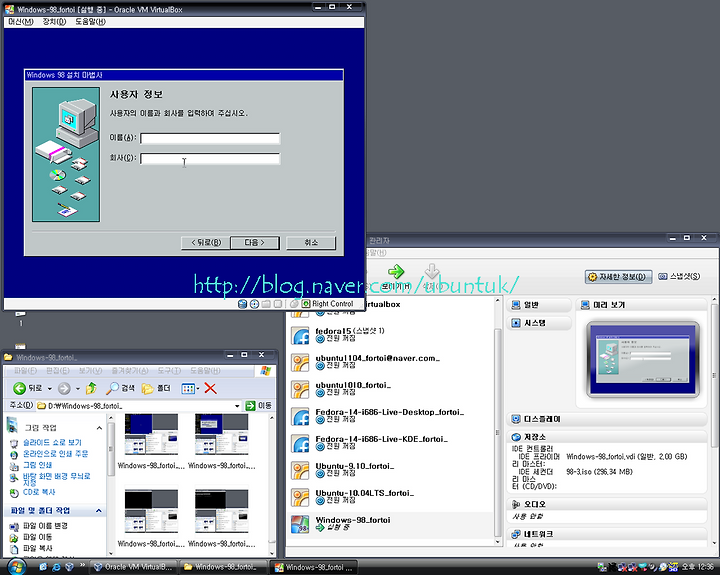Open the forward history dropdown arrow in Explorer
720x575 pixels.
click(78, 389)
